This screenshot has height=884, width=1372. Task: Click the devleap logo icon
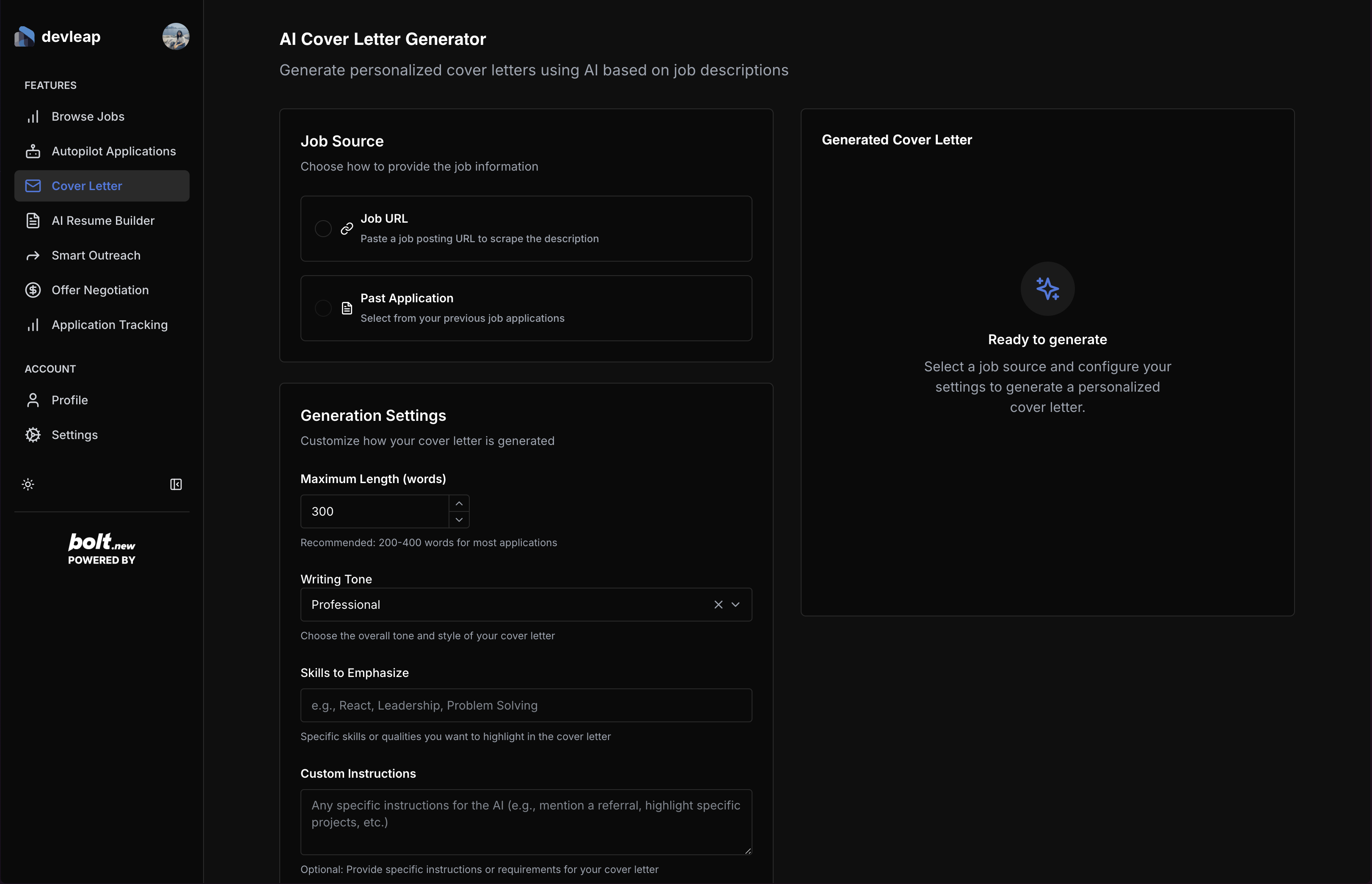click(x=25, y=37)
